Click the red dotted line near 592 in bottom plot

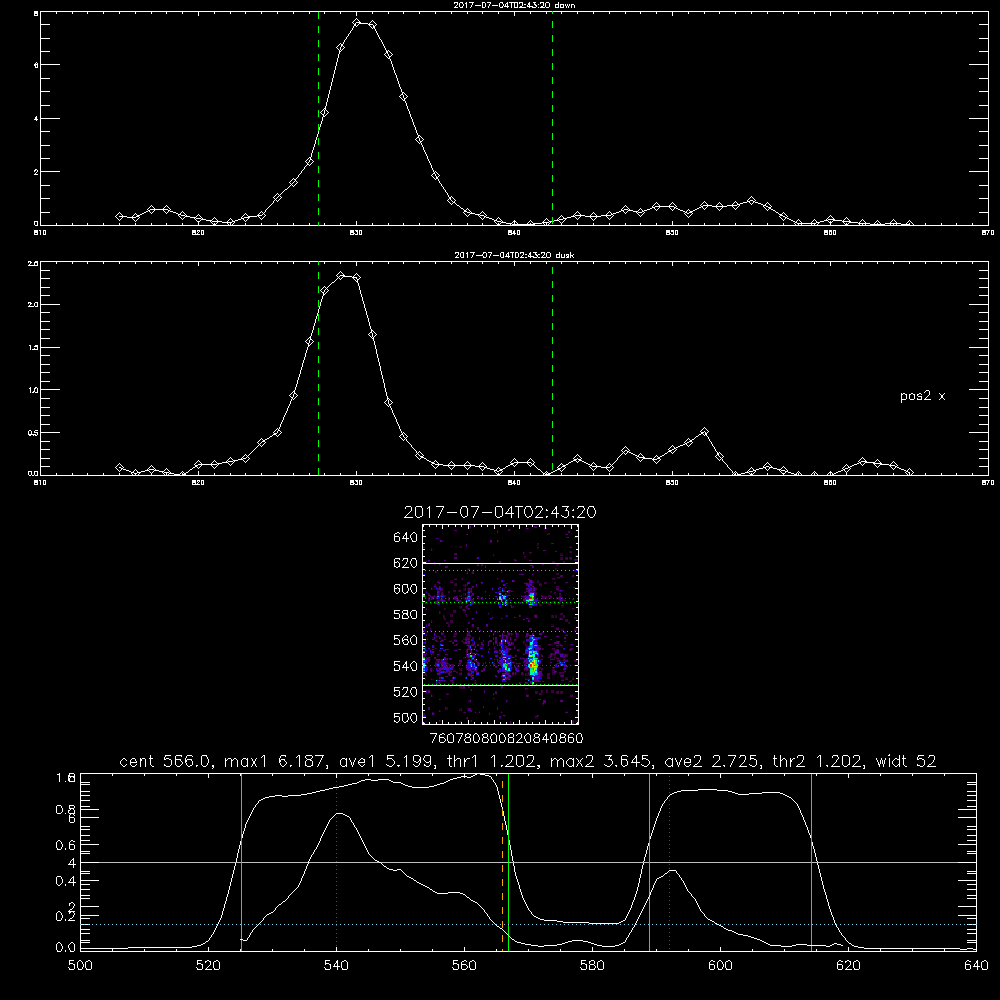[x=669, y=862]
